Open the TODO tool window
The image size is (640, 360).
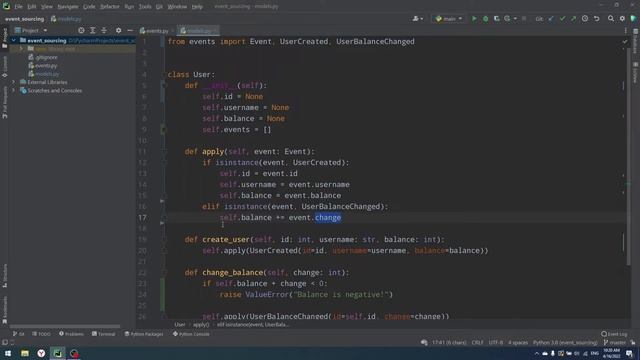coord(41,334)
